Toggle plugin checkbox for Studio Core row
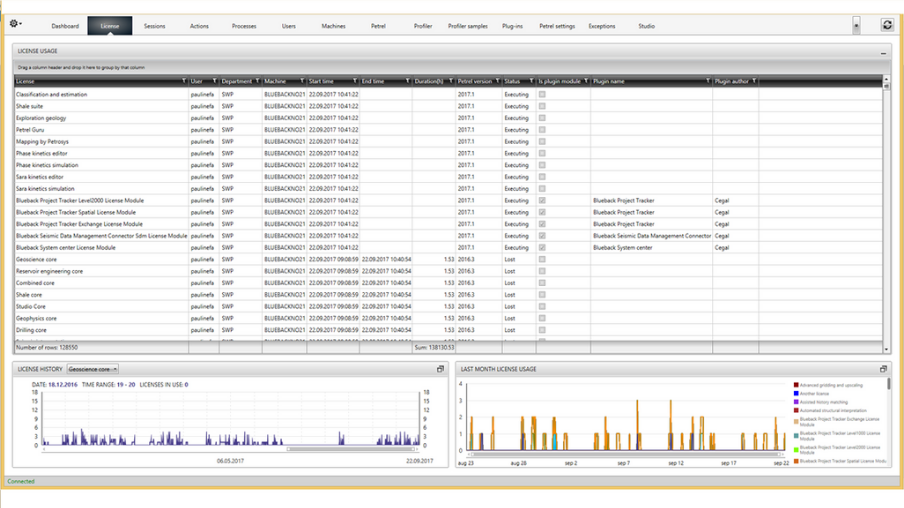 tap(542, 307)
